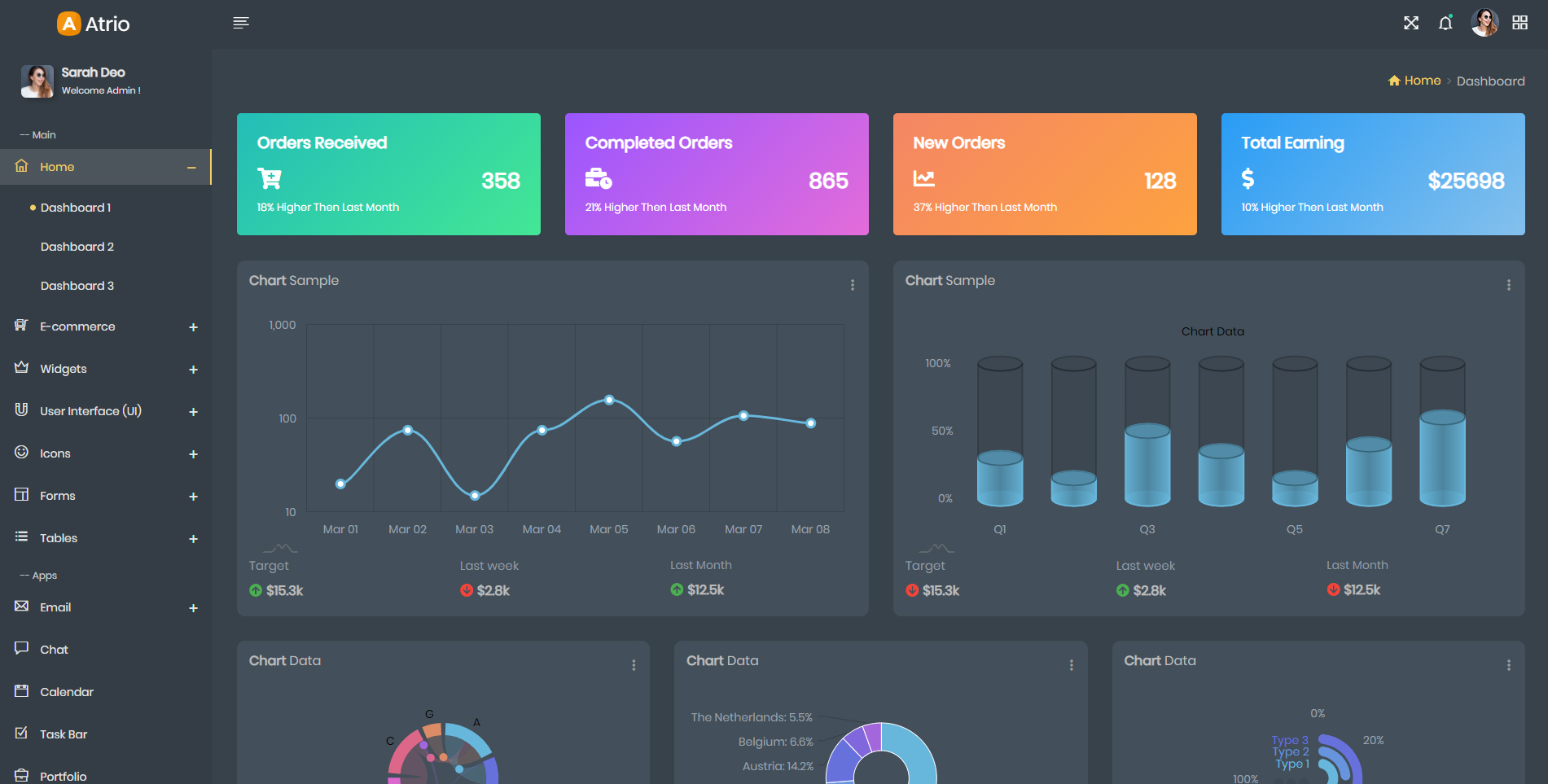Screen dimensions: 1548x784
Task: Open options menu of left Chart Sample card
Action: (x=853, y=285)
